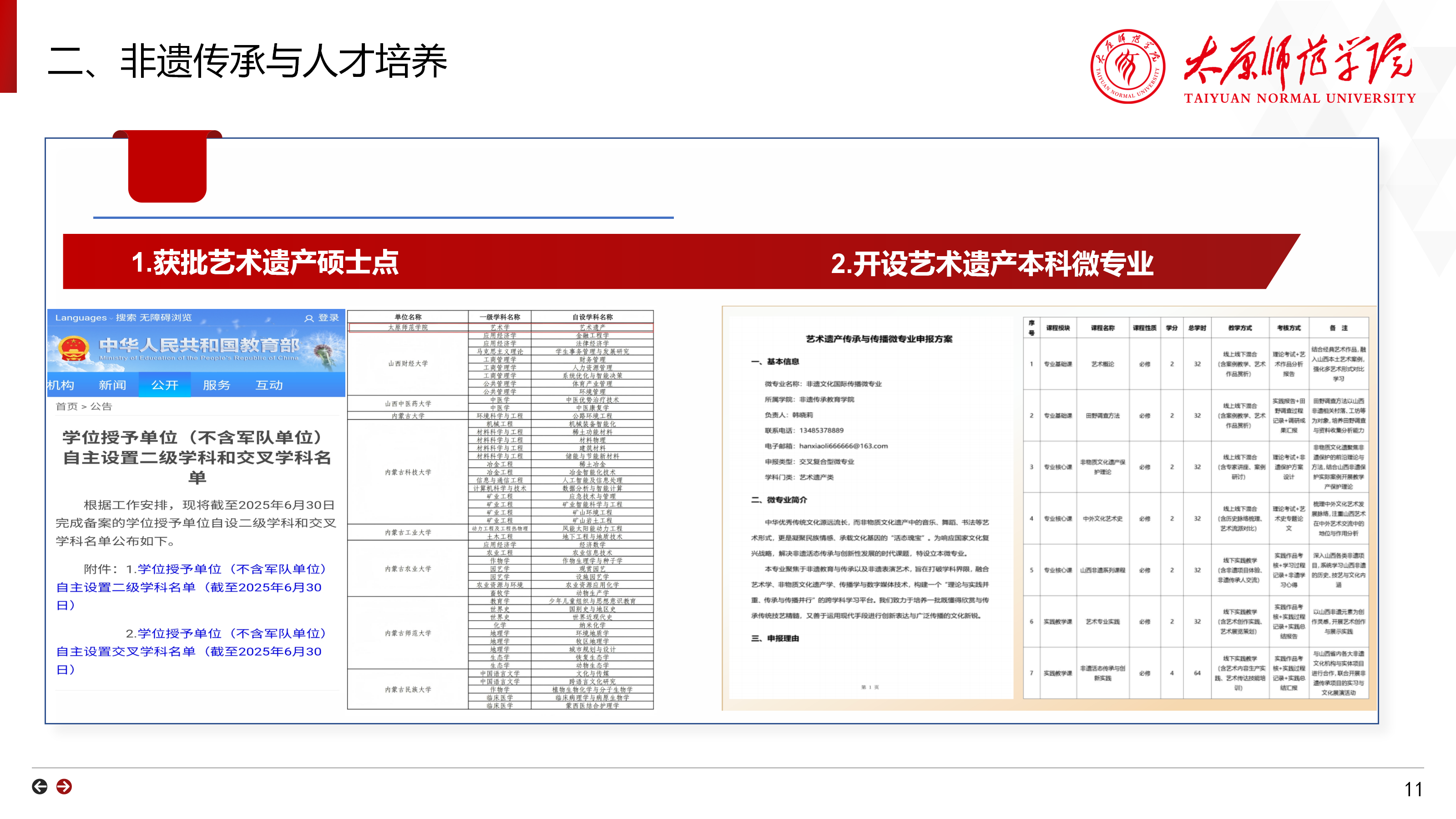Click the user login icon beside 登录

(308, 318)
